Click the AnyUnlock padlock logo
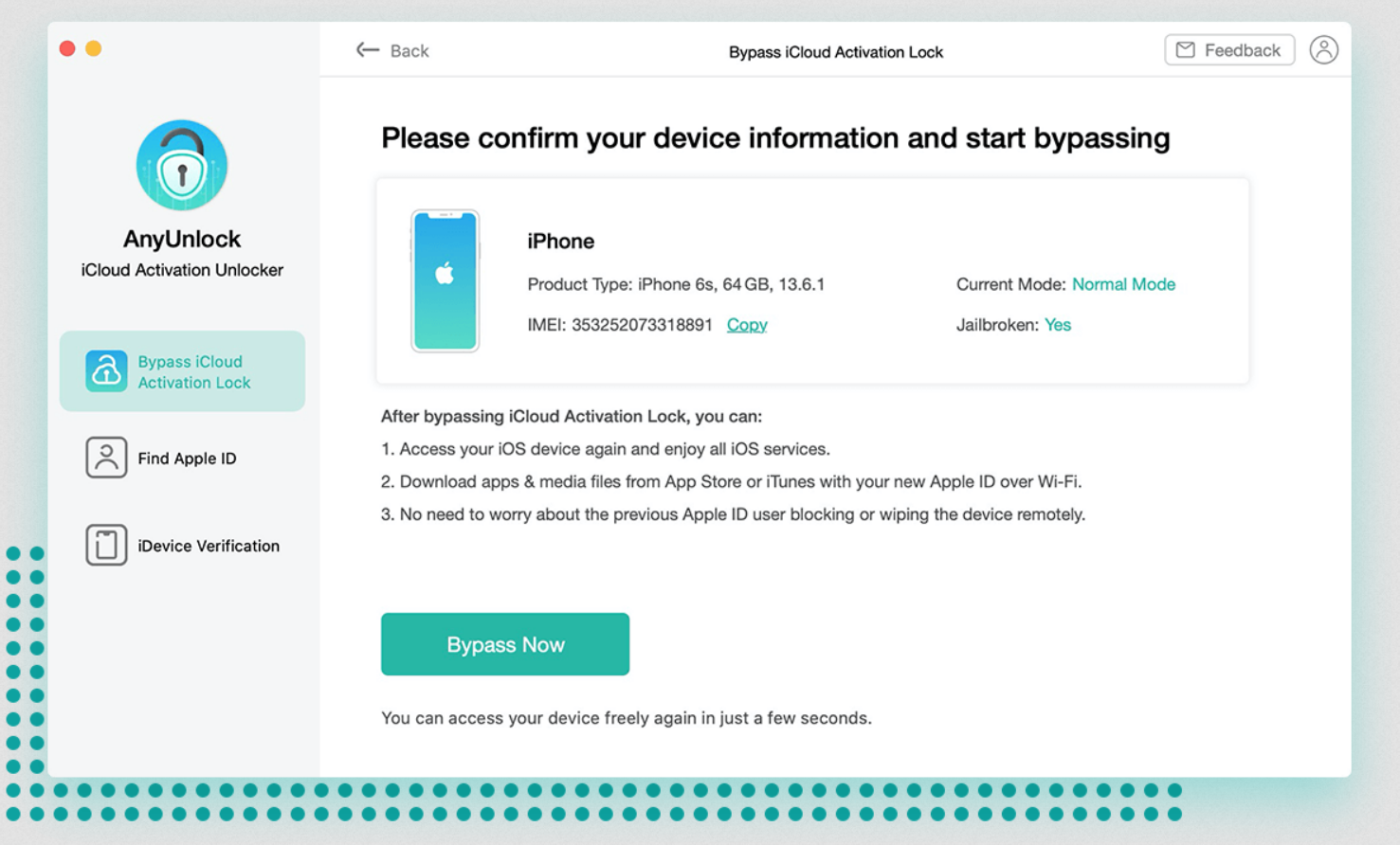The width and height of the screenshot is (1400, 845). click(x=181, y=165)
